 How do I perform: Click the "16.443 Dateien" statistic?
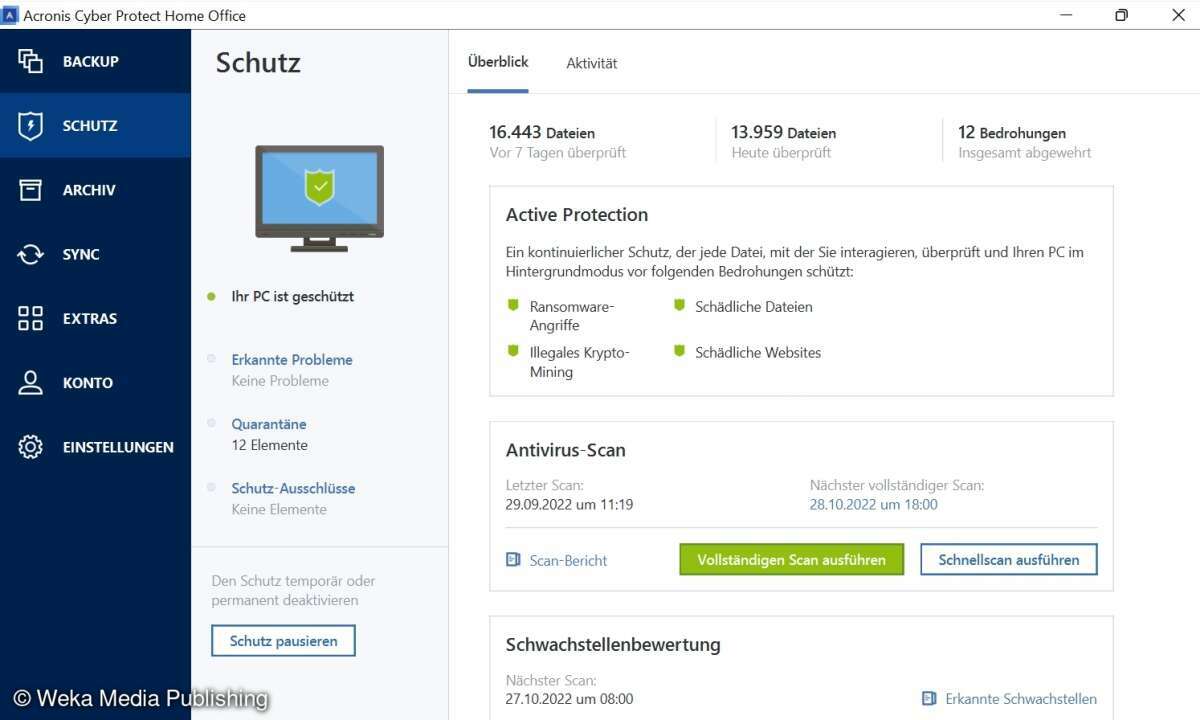pyautogui.click(x=542, y=132)
